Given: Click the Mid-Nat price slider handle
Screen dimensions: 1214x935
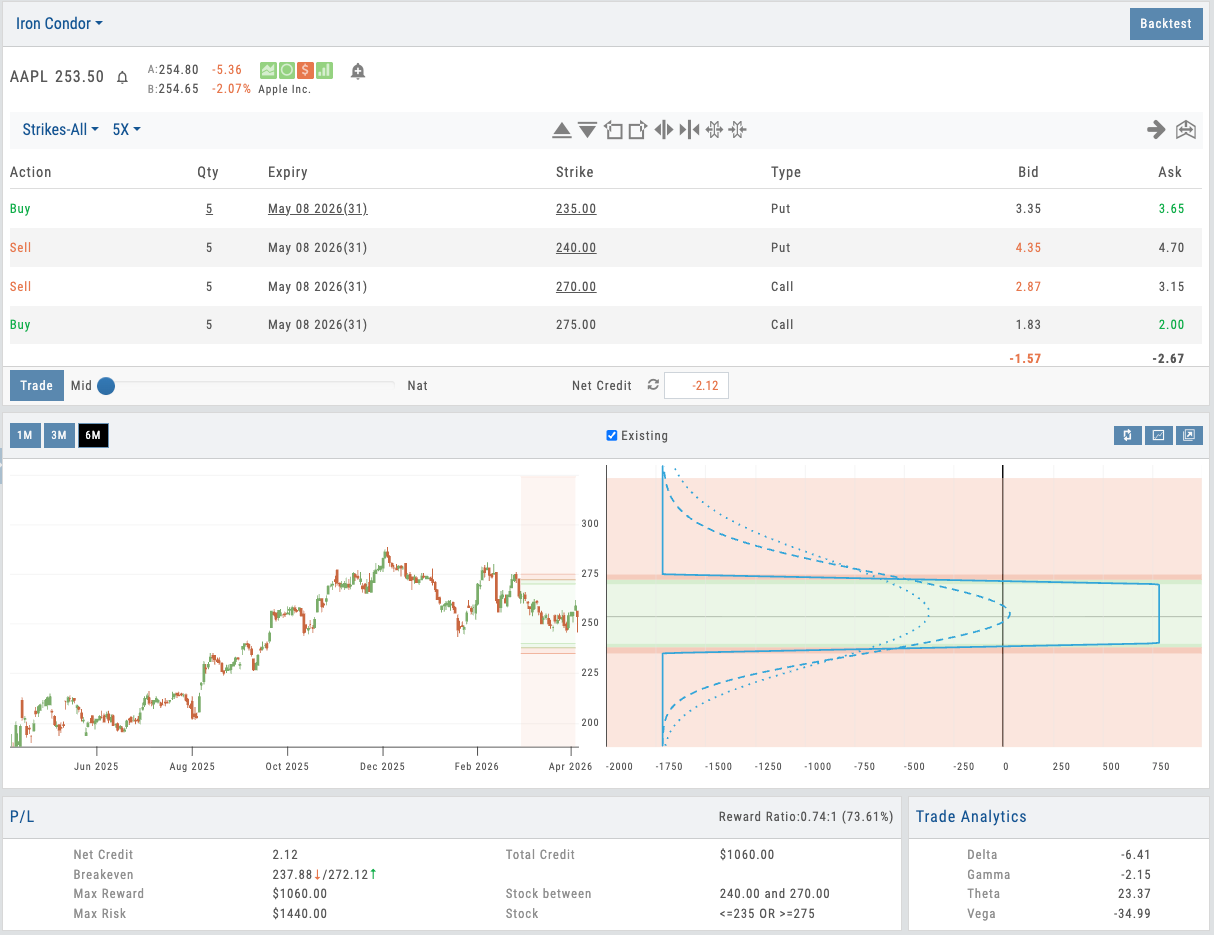Looking at the screenshot, I should (x=106, y=386).
